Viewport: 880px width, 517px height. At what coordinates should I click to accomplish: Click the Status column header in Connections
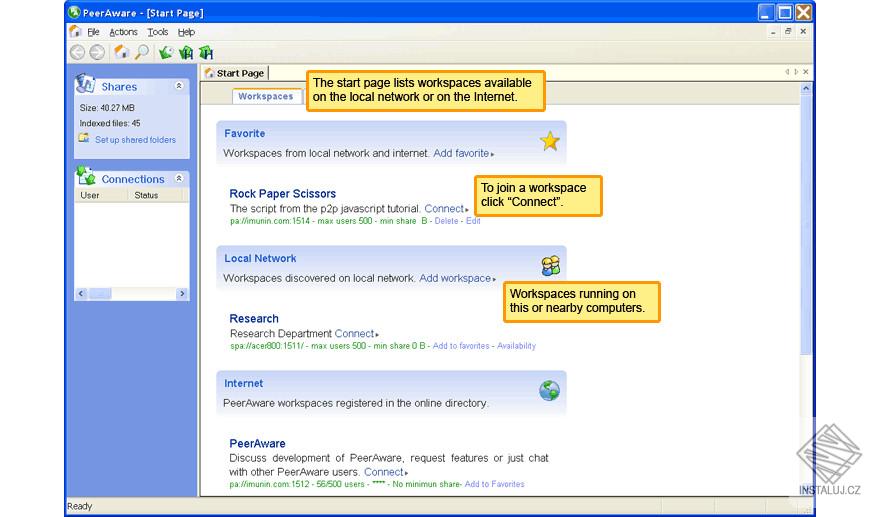coord(155,195)
